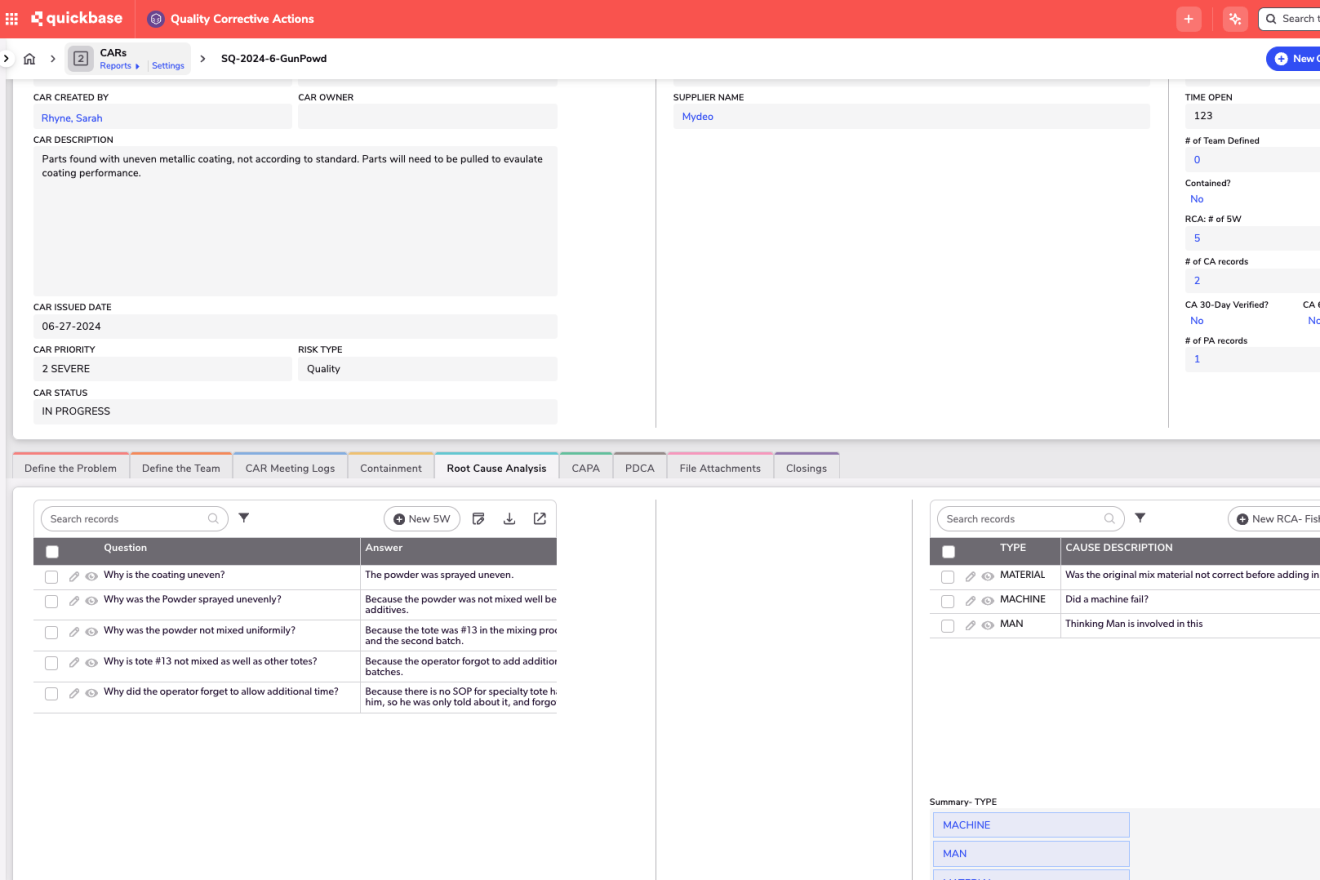
Task: Open the app launcher grid icon
Action: (x=12, y=19)
